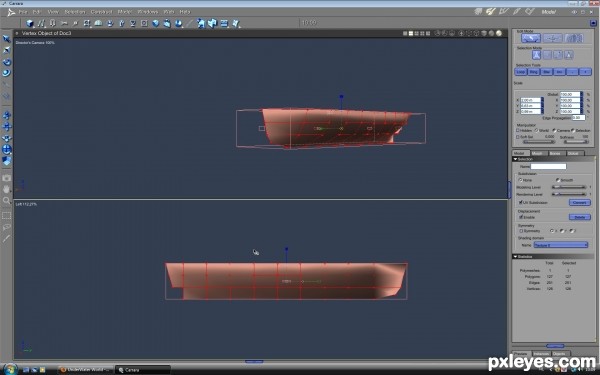Click the Loop selection tool button

click(521, 72)
